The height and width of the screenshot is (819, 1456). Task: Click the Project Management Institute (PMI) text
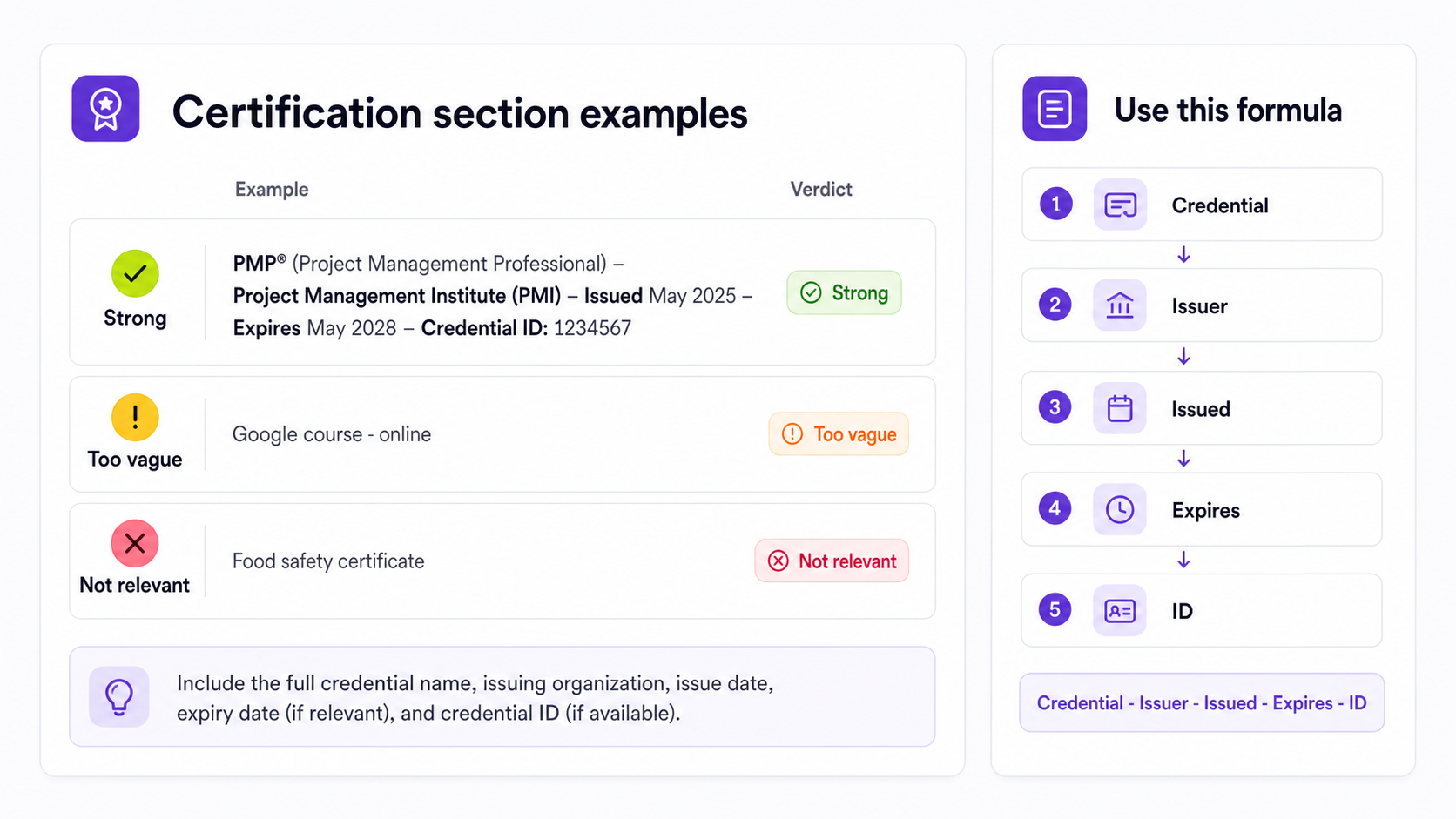pos(397,296)
